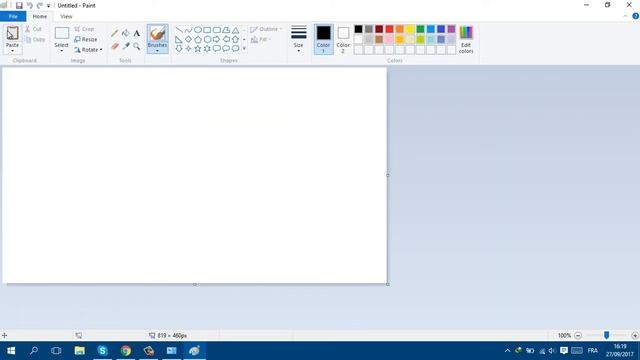640x360 pixels.
Task: Click the Edit colors button
Action: (x=466, y=39)
